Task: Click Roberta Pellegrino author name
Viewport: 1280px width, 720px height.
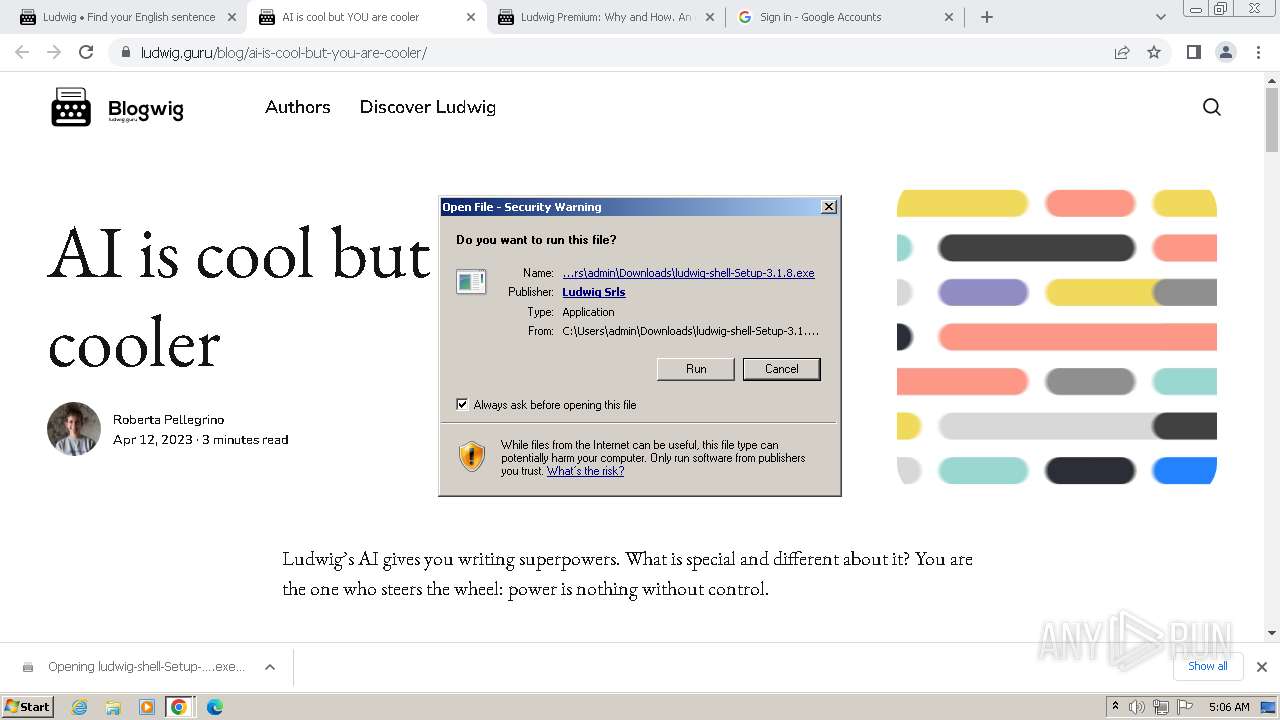Action: pyautogui.click(x=168, y=420)
